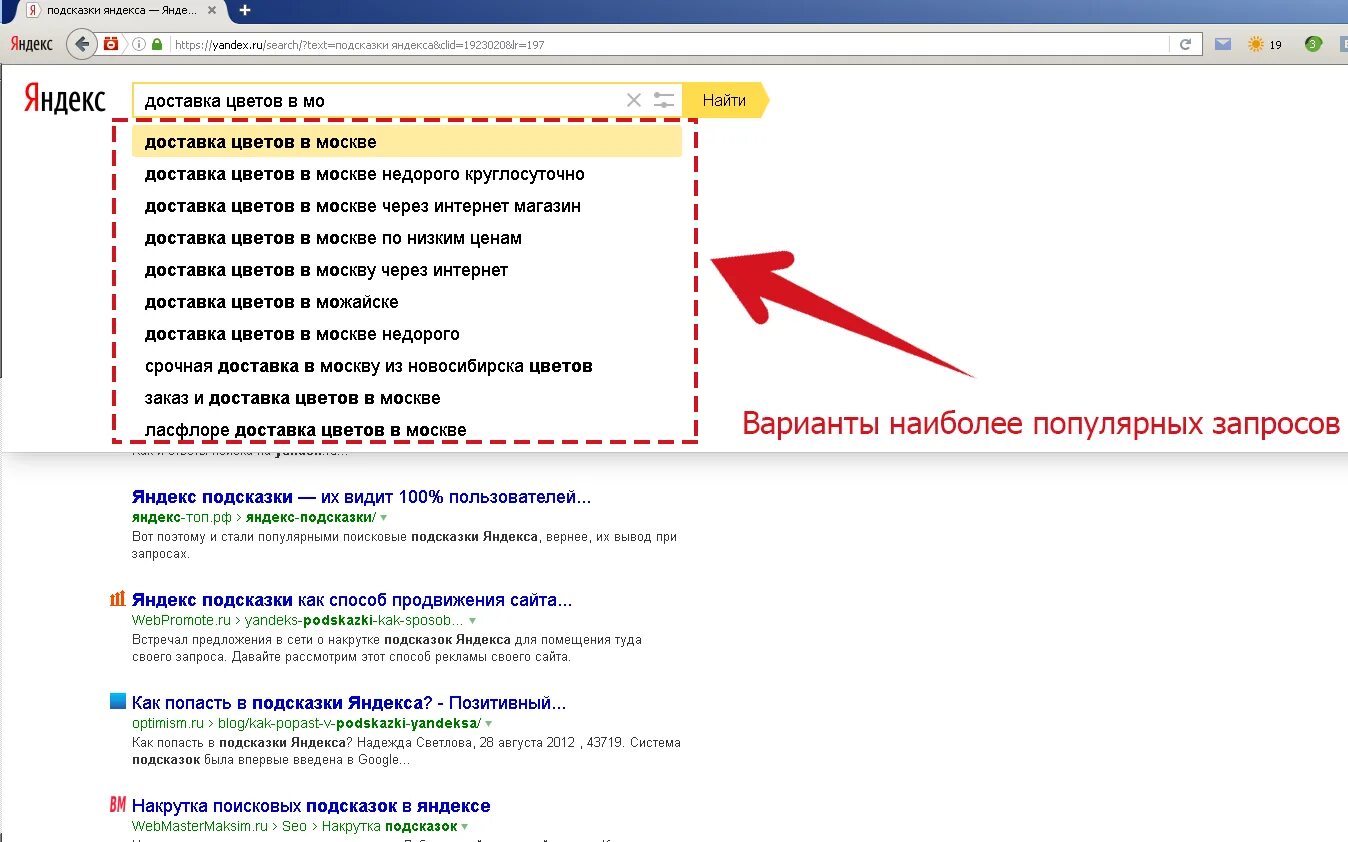Click the red camera icon beside back button
This screenshot has height=842, width=1348.
111,44
